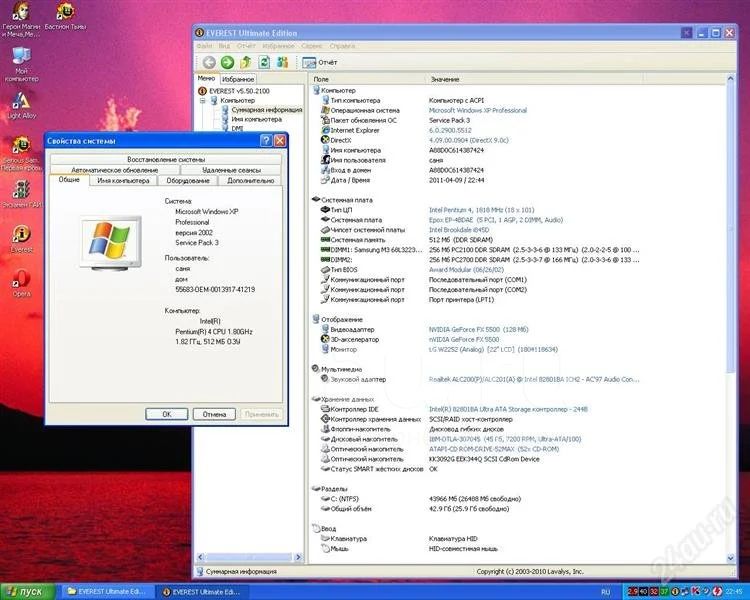Click the help question mark in Свойства системы
Viewport: 750px width, 600px height.
point(266,141)
